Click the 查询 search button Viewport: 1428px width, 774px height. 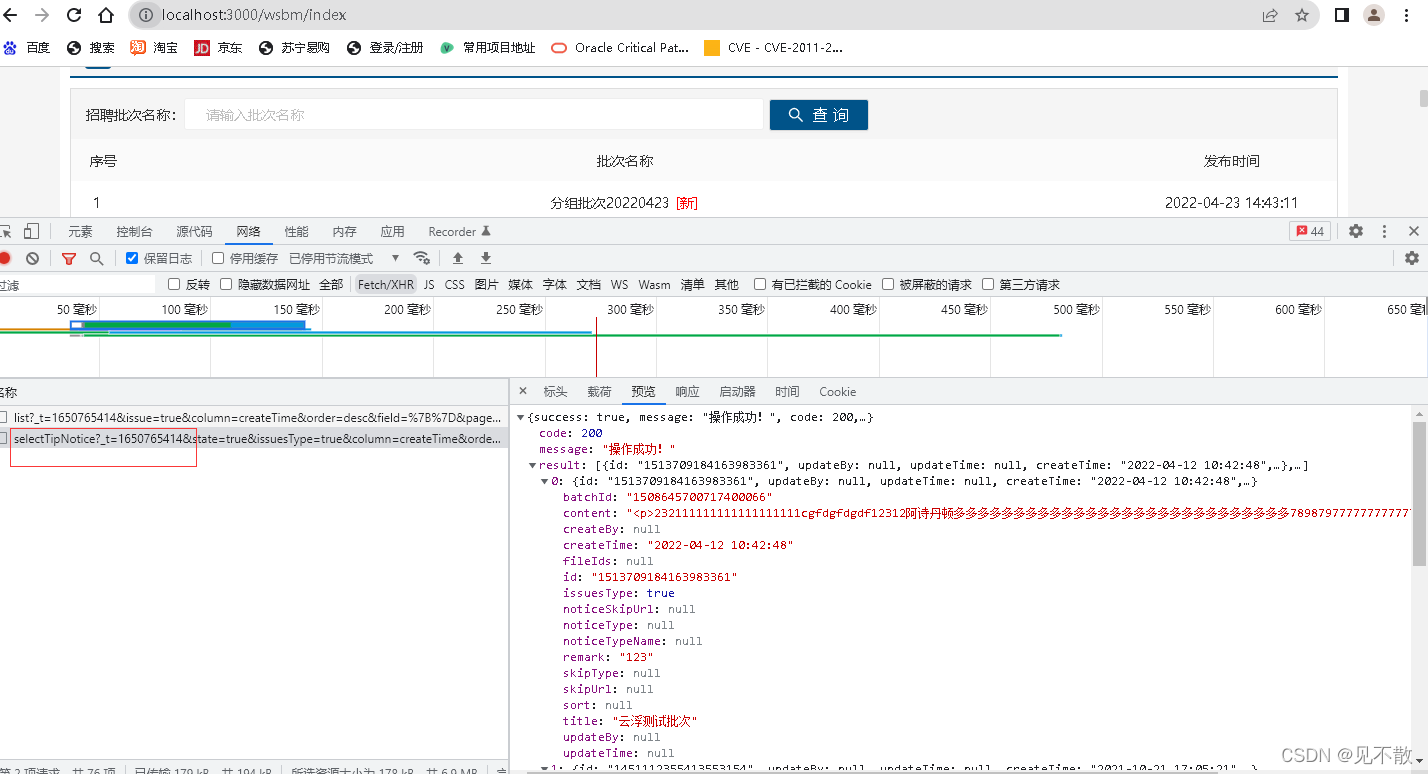point(818,115)
